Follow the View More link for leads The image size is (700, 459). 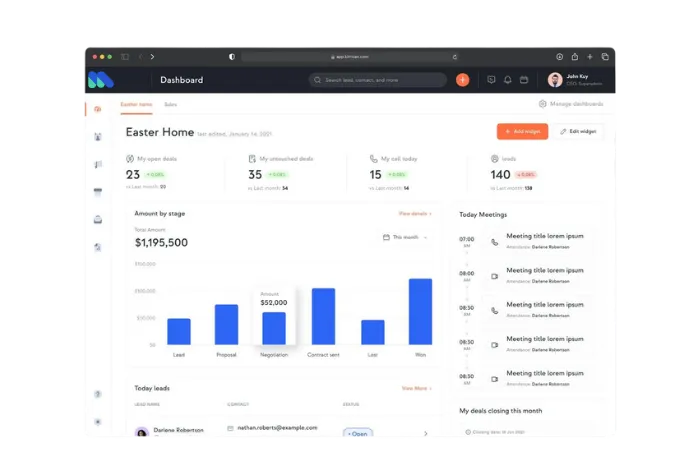tap(416, 388)
